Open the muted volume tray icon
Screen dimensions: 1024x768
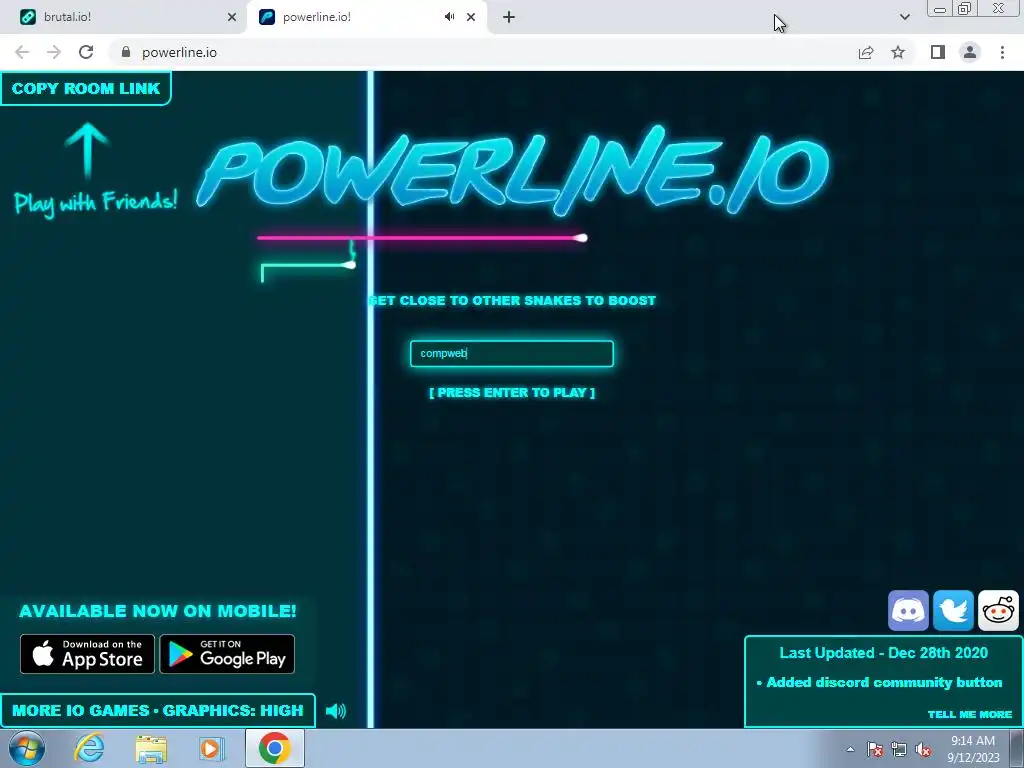[923, 749]
